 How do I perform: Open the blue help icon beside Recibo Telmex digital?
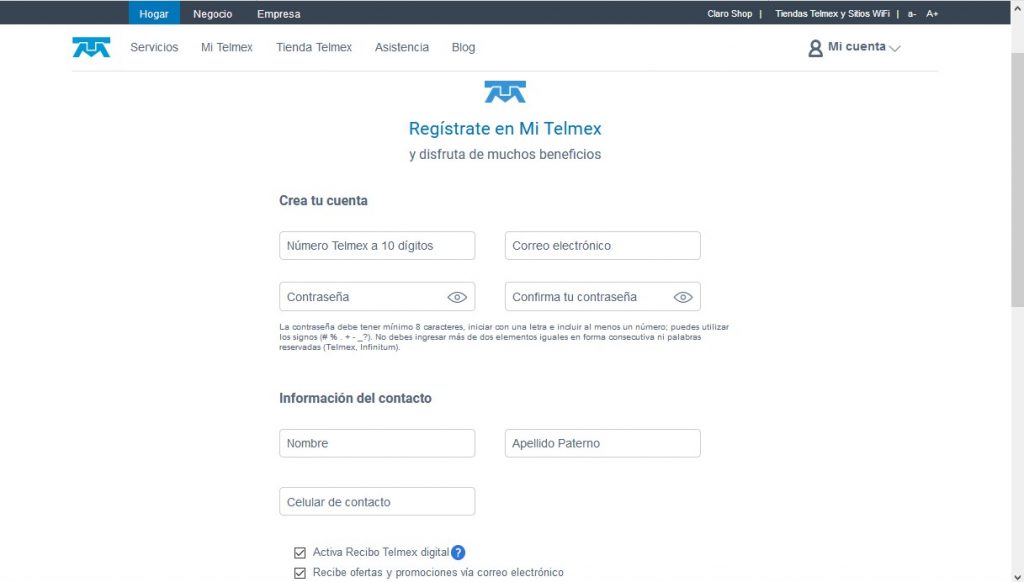458,553
